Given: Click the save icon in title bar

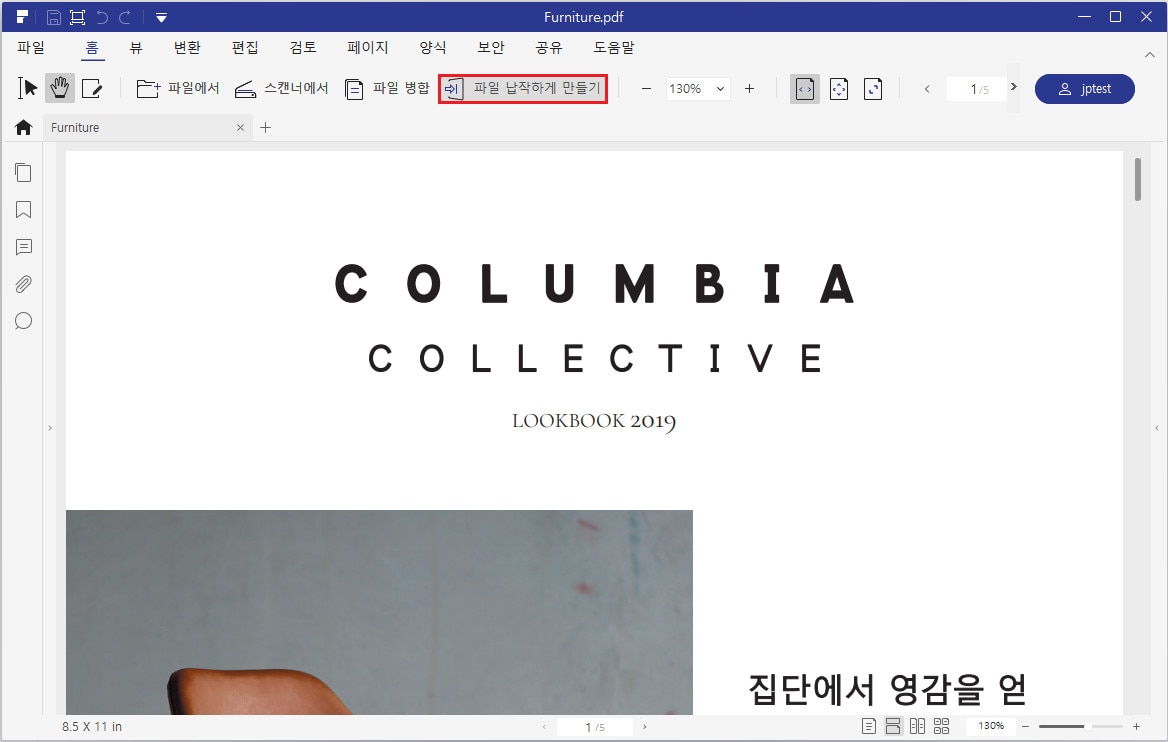Looking at the screenshot, I should point(54,17).
